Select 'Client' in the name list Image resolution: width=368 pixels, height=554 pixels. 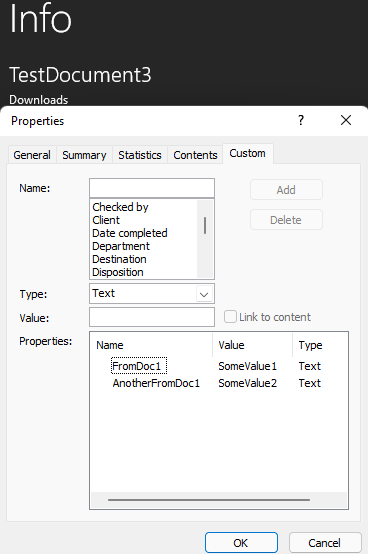coord(106,220)
